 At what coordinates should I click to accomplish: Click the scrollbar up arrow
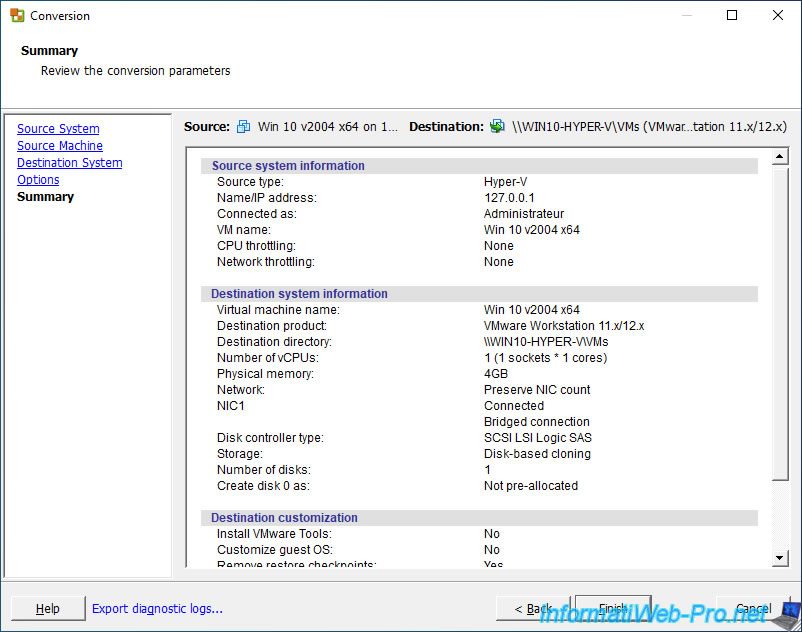(779, 156)
